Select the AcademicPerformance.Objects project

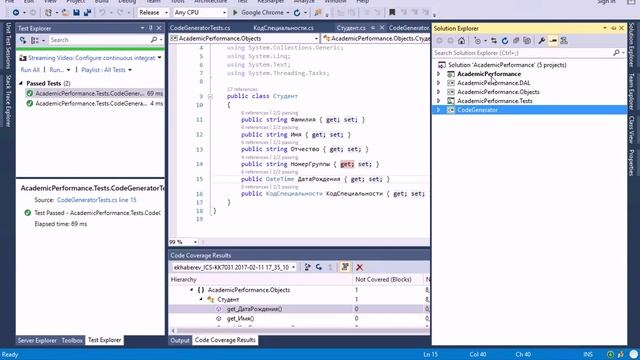498,92
